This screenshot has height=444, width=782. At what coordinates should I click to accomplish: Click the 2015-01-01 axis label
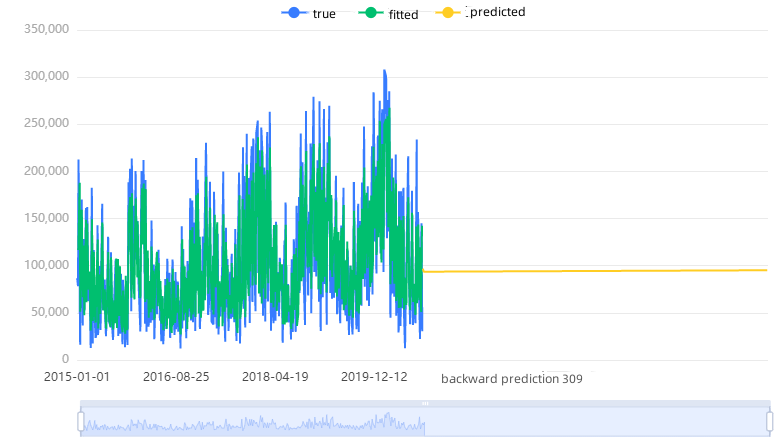click(x=77, y=377)
